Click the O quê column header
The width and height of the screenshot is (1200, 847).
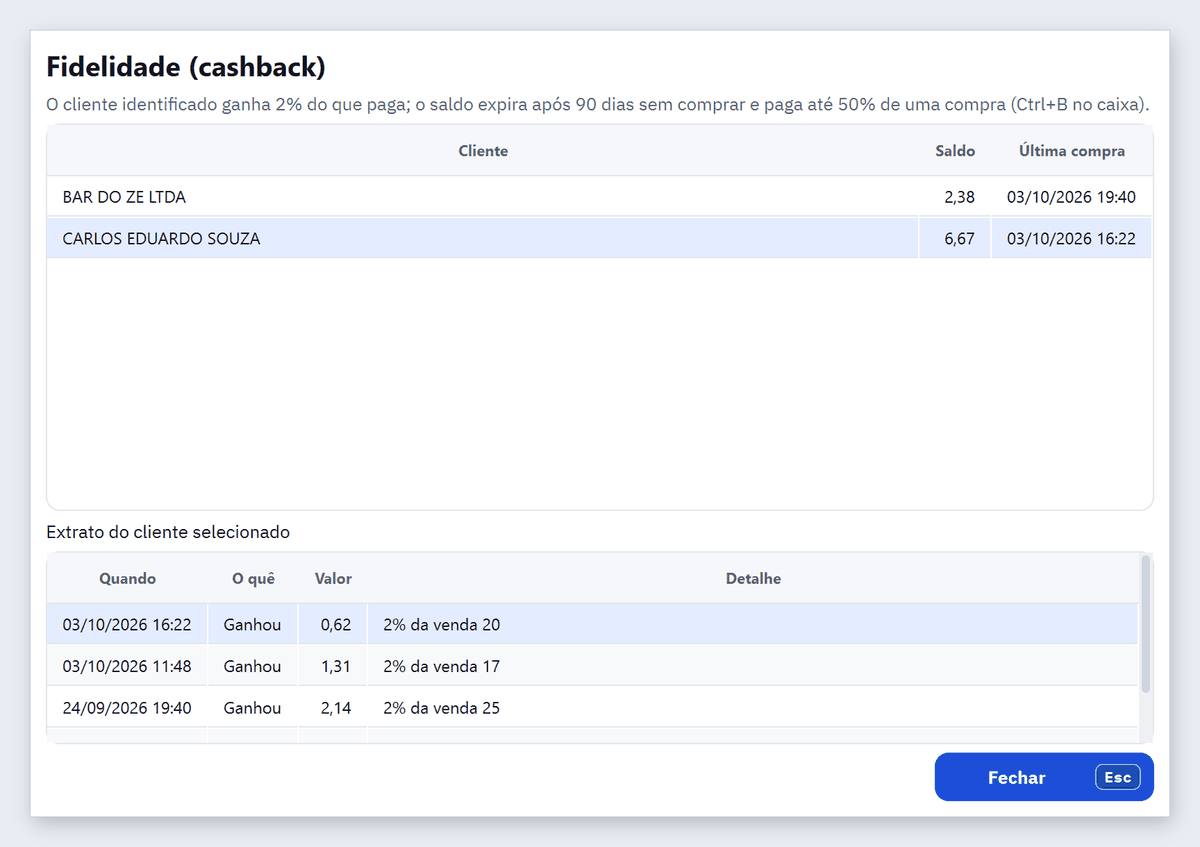253,579
